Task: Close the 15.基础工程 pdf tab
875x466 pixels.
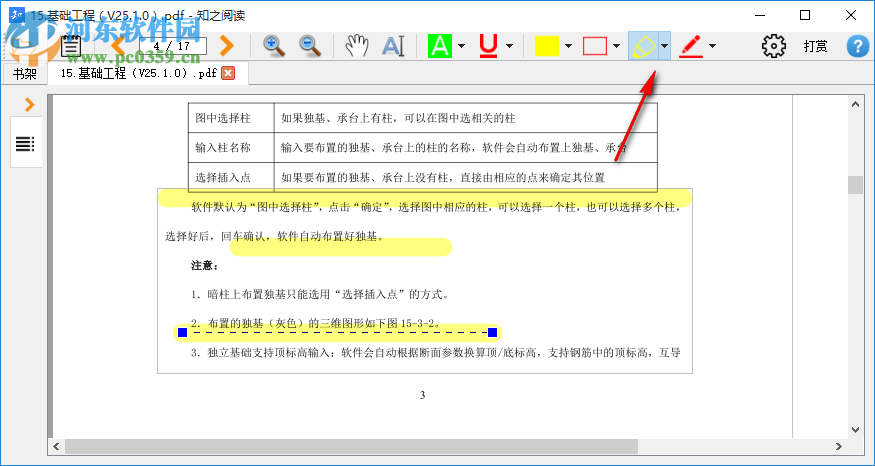Action: [228, 73]
